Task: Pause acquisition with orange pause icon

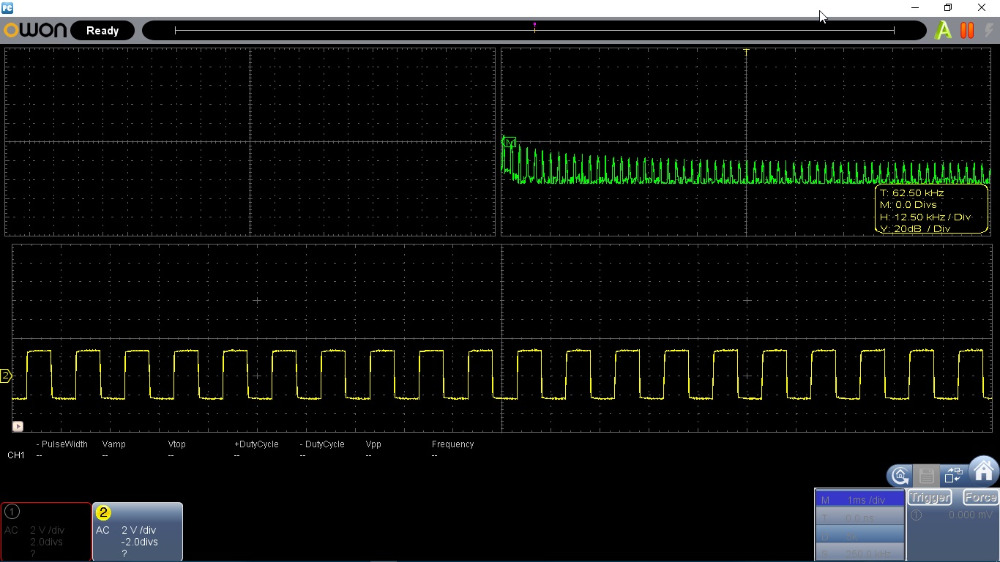Action: (967, 30)
